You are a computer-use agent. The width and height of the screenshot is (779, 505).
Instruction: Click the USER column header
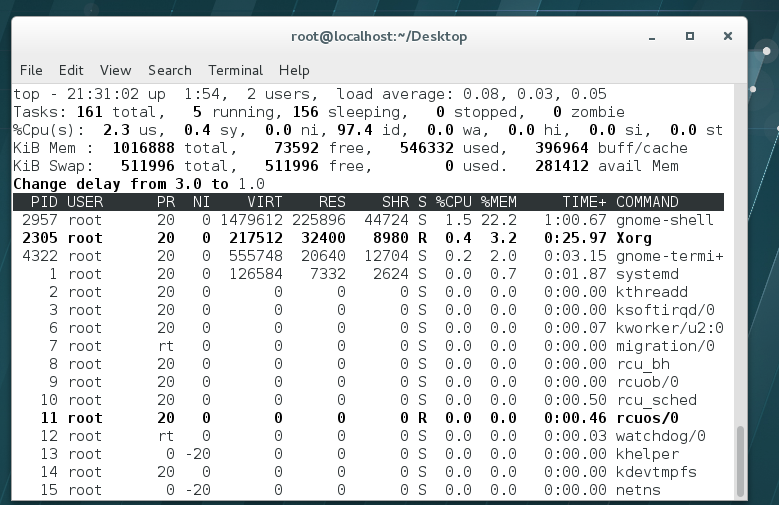point(85,202)
